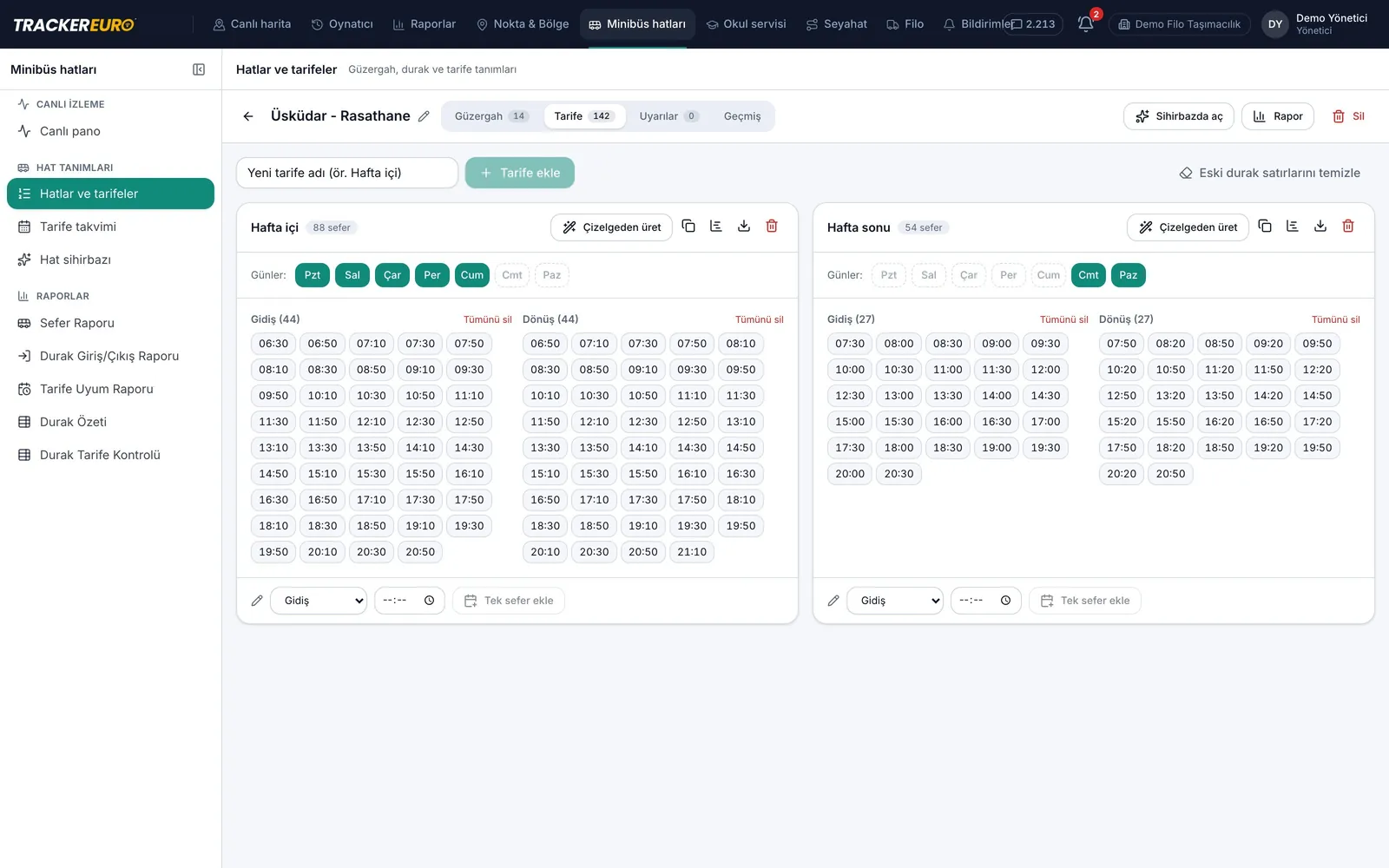The width and height of the screenshot is (1389, 868).
Task: Enable Pzt day in Hafta sonu
Action: [x=889, y=275]
